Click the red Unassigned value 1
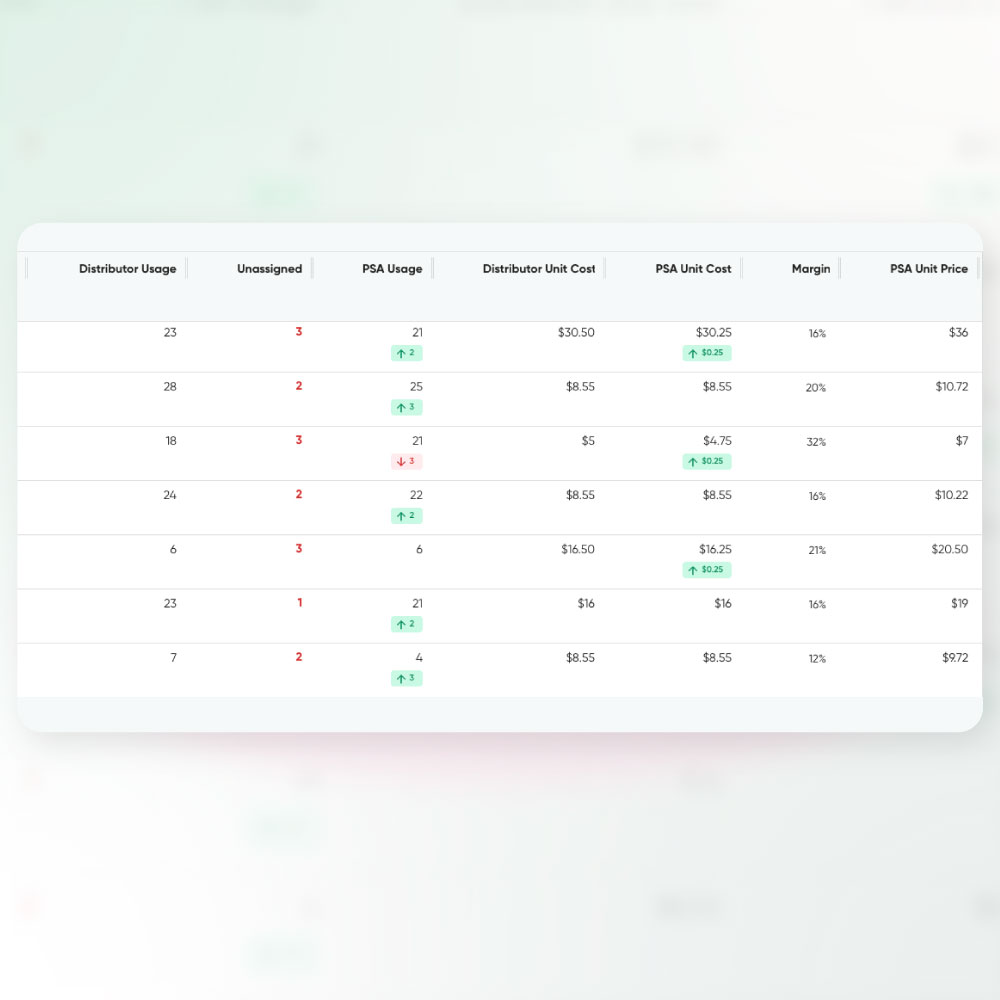 coord(299,603)
